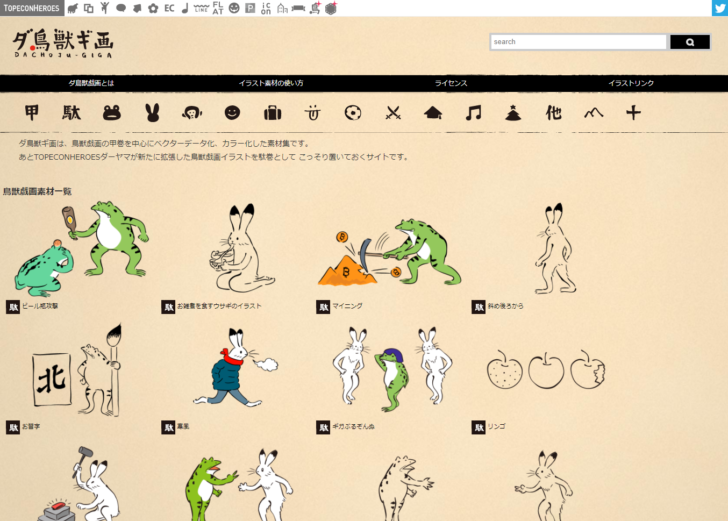This screenshot has width=728, height=521.
Task: Open the green frog and rabbit illustration
Action: click(x=238, y=484)
